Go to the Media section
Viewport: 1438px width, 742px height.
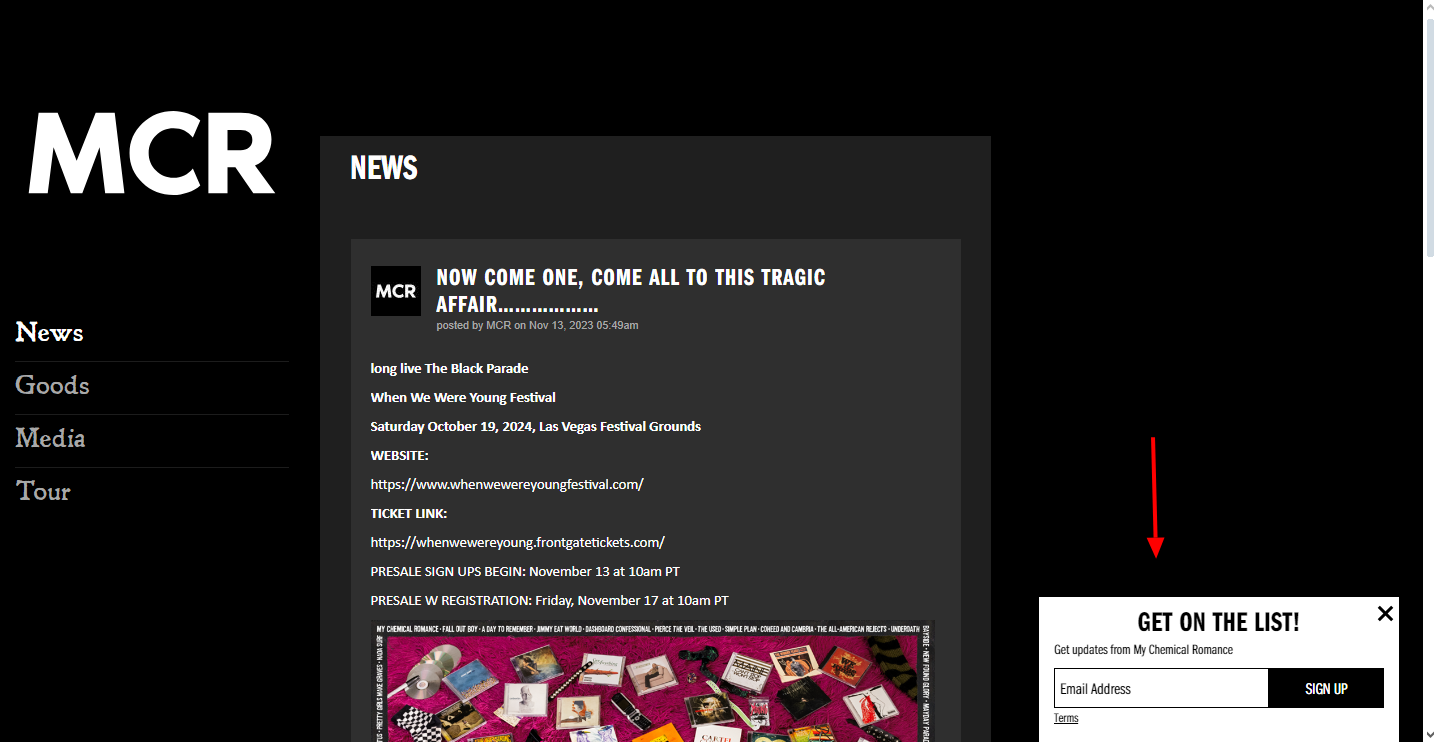click(x=50, y=439)
